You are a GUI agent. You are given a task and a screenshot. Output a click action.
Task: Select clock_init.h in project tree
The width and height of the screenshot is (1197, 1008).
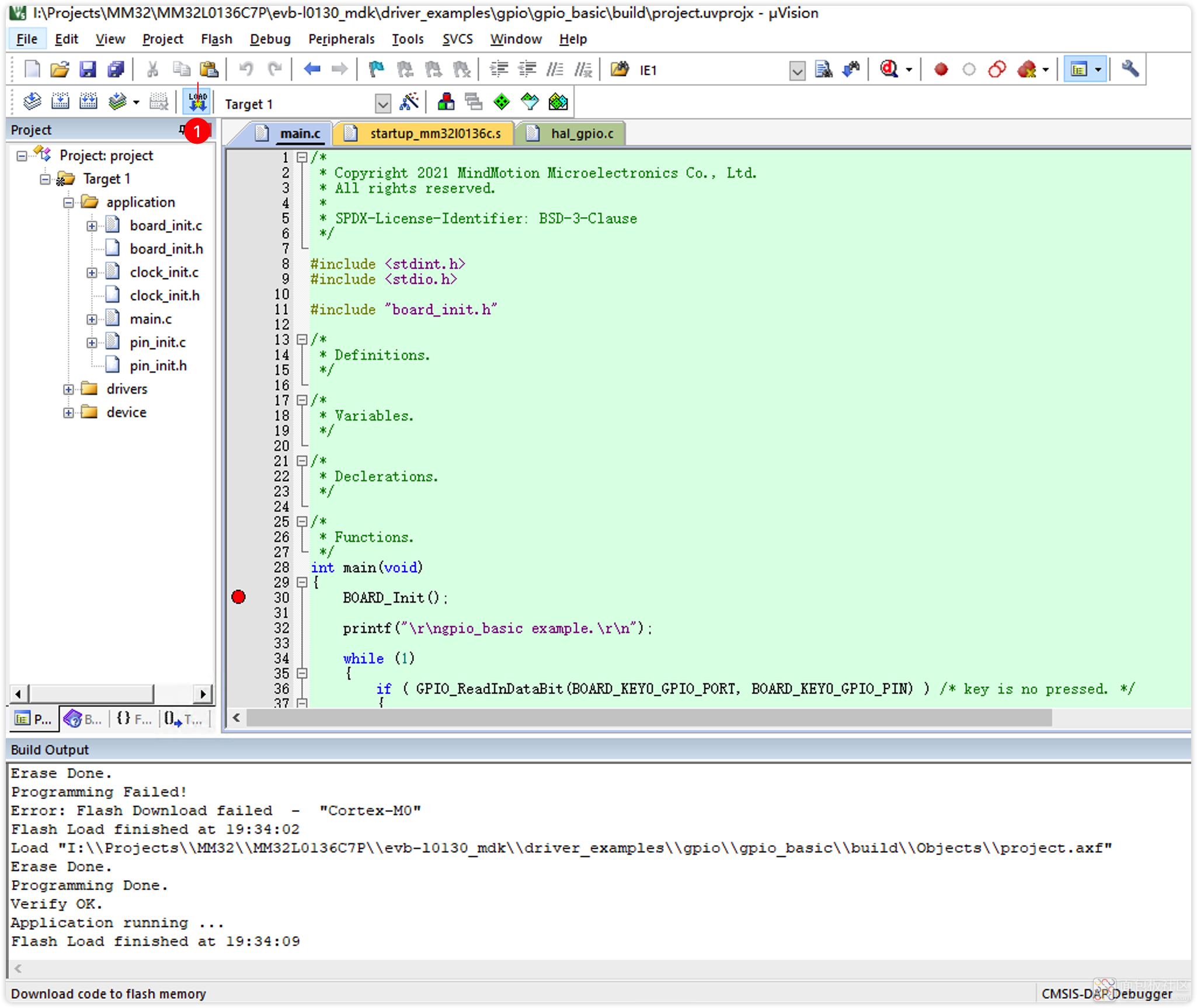pyautogui.click(x=165, y=296)
